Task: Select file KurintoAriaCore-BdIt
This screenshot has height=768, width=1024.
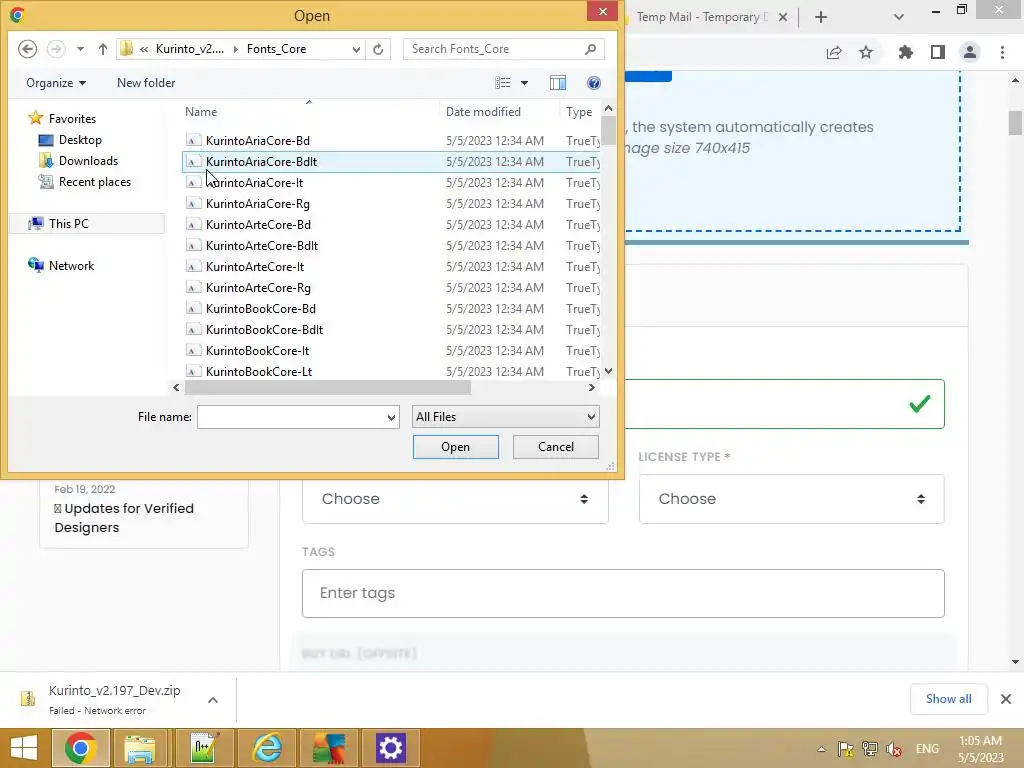Action: tap(391, 161)
